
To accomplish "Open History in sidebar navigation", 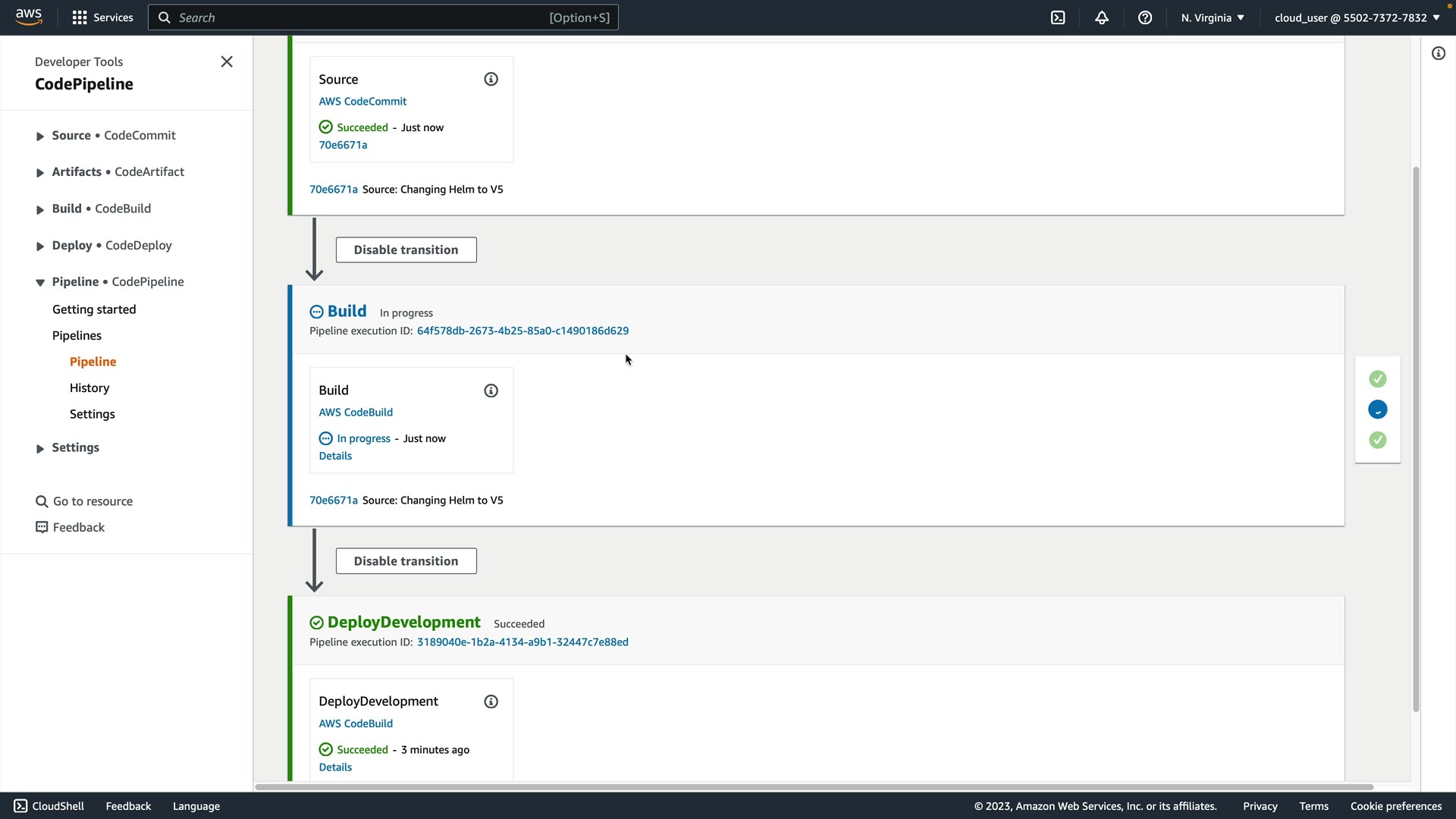I will pos(89,388).
